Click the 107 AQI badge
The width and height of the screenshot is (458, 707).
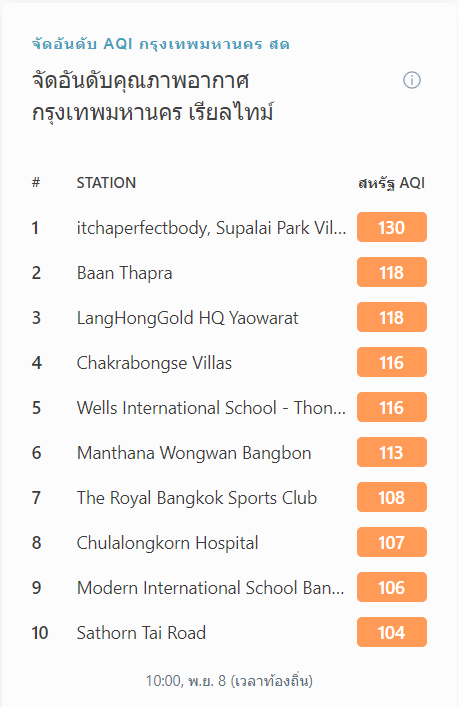(392, 542)
